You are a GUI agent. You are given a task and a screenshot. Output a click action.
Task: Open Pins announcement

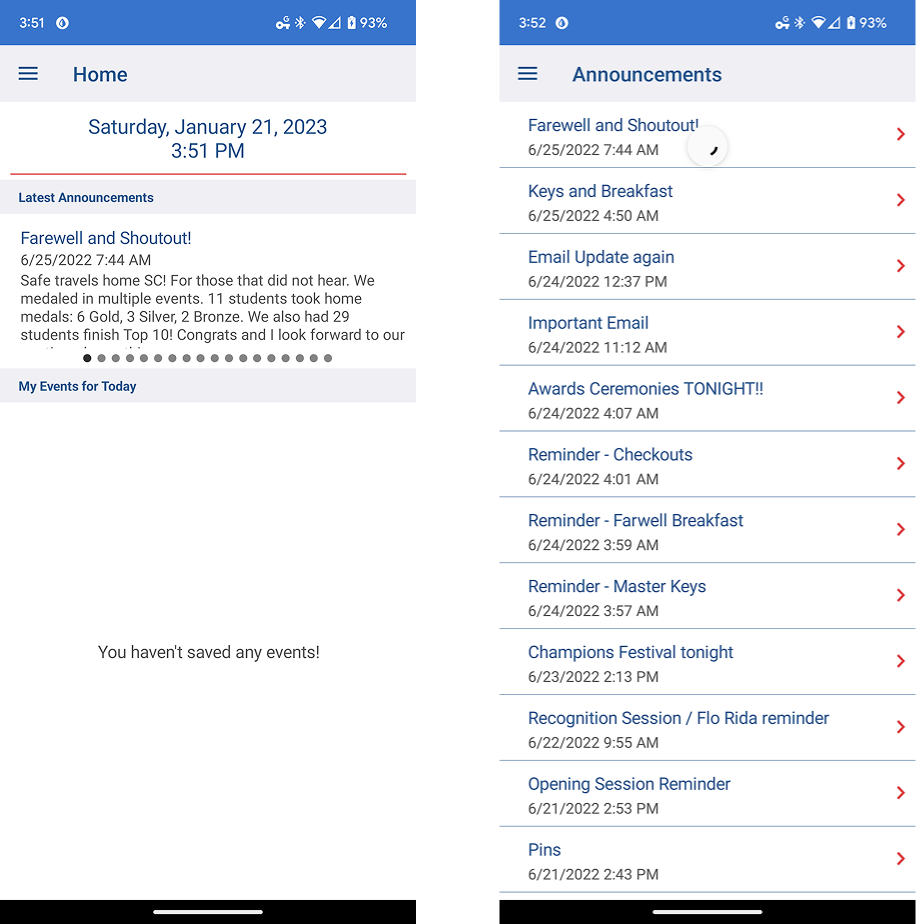click(x=707, y=859)
